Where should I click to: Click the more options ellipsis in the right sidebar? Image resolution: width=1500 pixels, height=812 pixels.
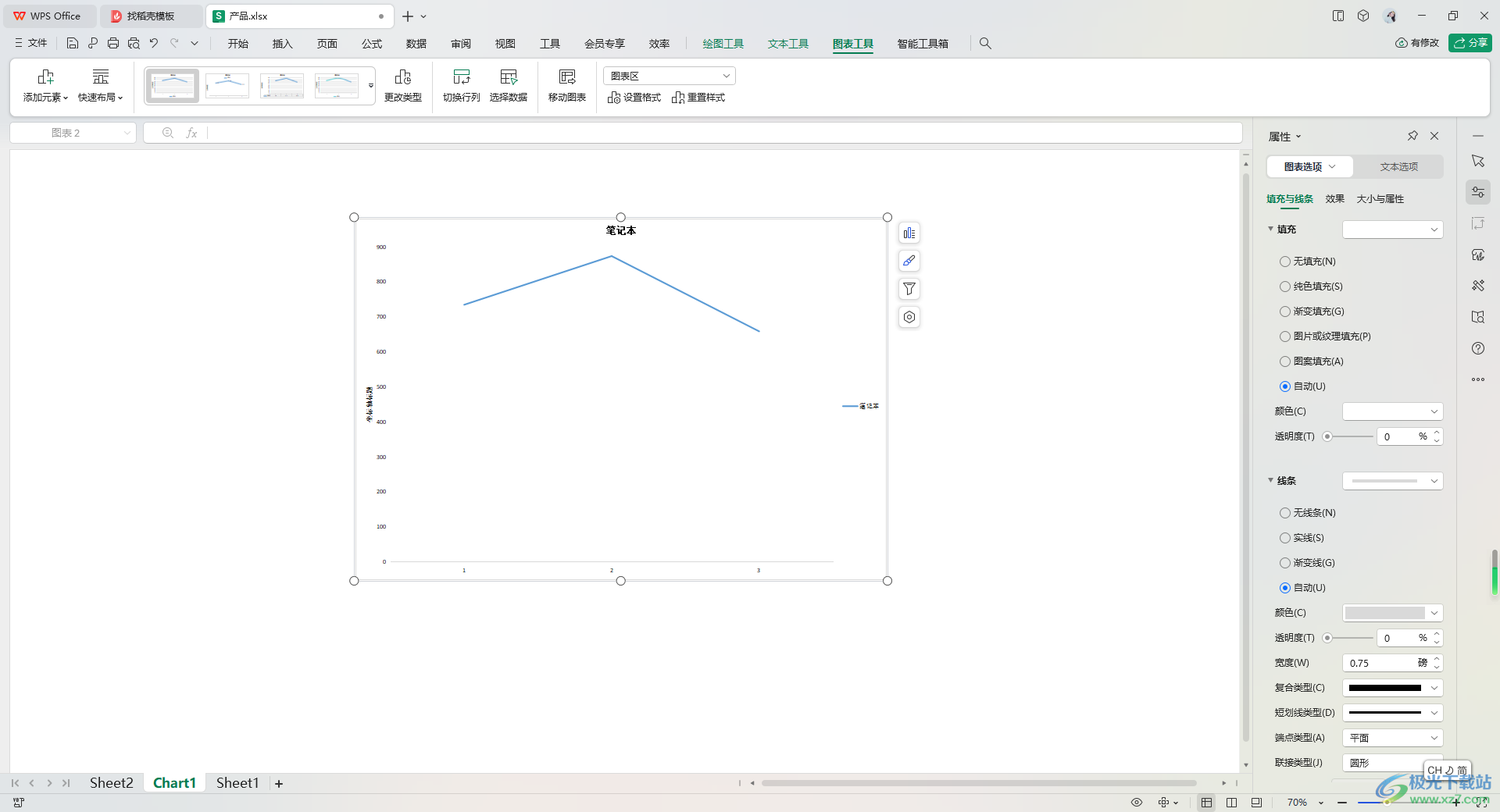(1478, 379)
